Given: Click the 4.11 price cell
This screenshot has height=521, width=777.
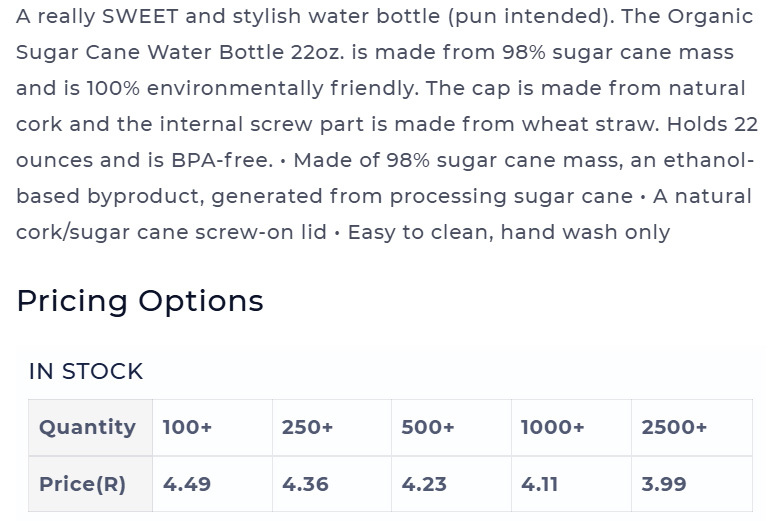Looking at the screenshot, I should (571, 484).
